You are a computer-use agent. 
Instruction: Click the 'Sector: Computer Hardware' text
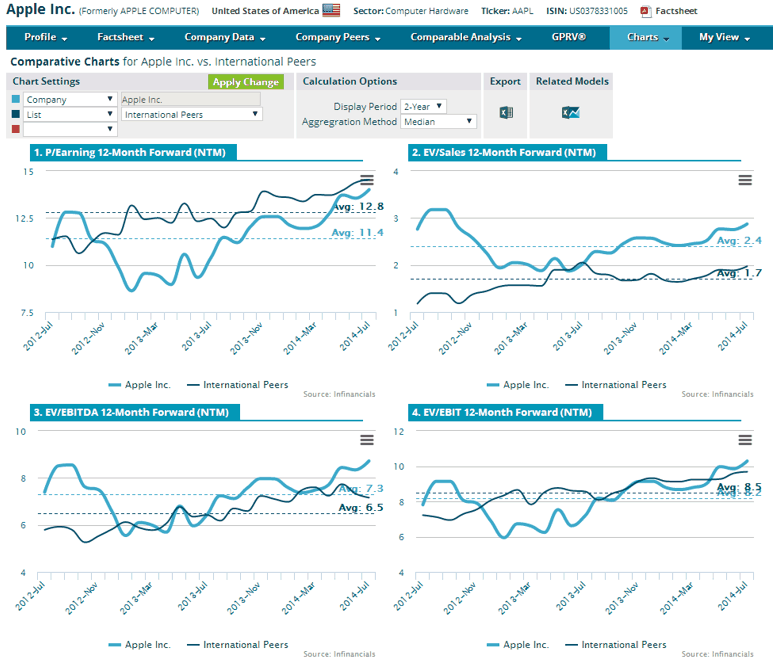tap(411, 11)
